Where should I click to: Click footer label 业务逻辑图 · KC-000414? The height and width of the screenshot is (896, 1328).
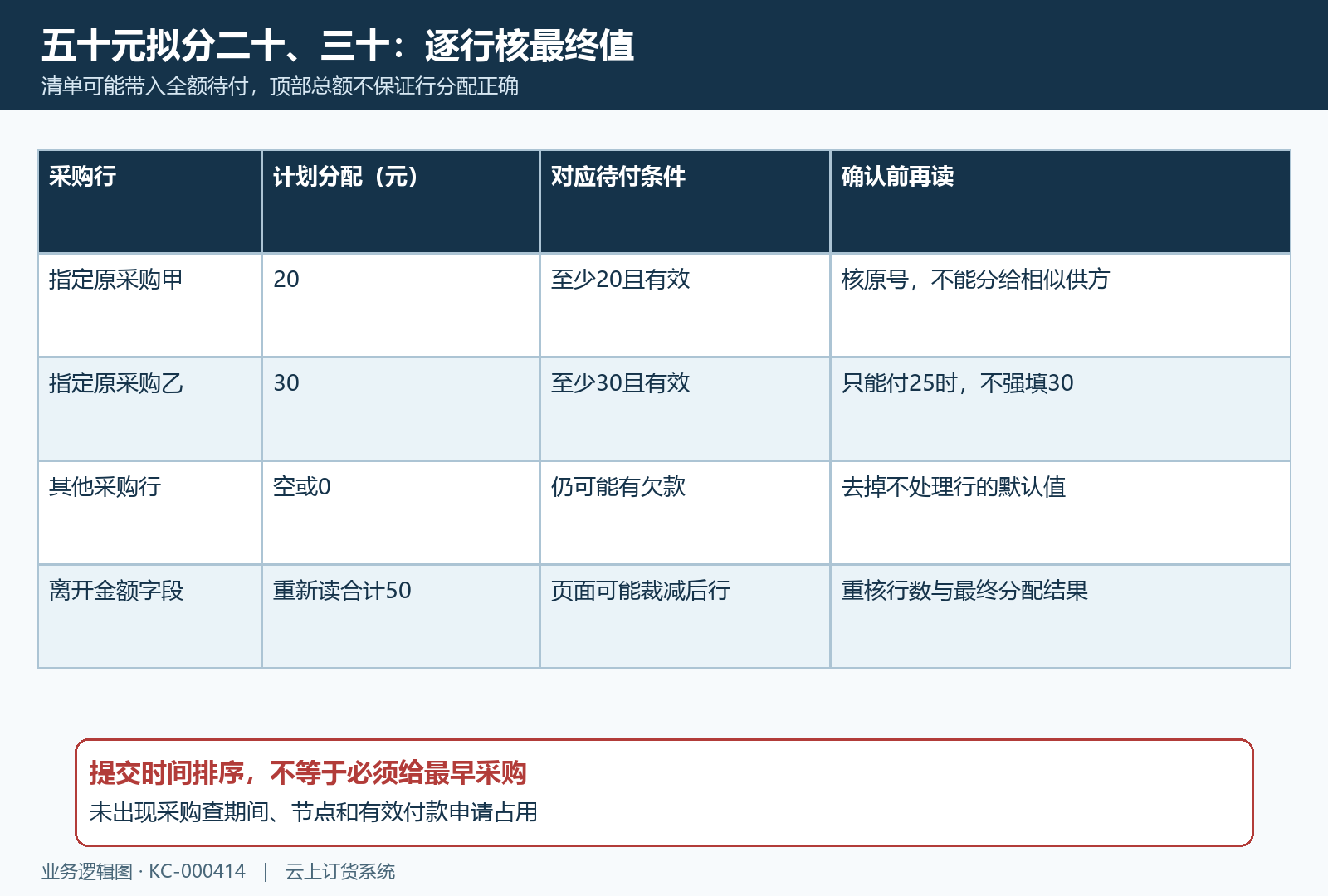[x=144, y=872]
